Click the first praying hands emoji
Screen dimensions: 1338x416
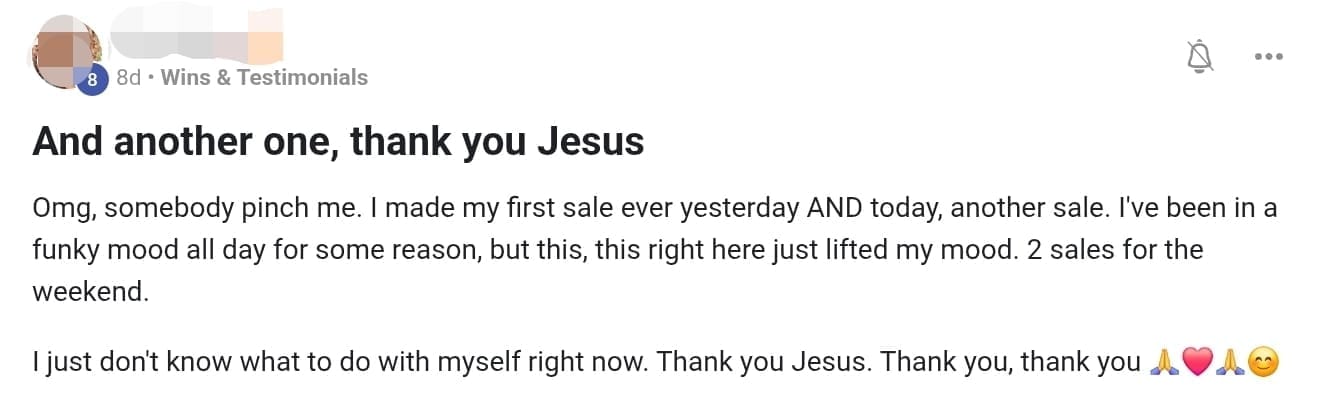pyautogui.click(x=1163, y=363)
